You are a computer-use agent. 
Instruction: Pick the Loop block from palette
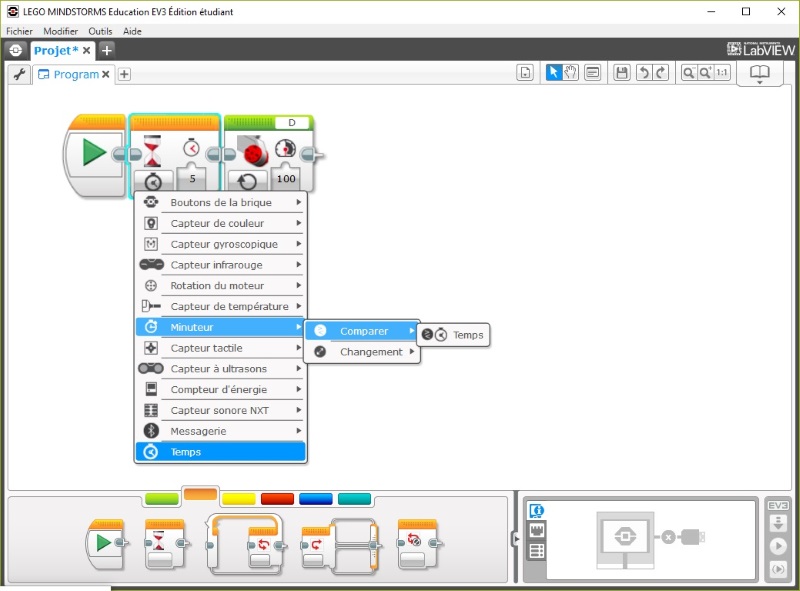245,544
